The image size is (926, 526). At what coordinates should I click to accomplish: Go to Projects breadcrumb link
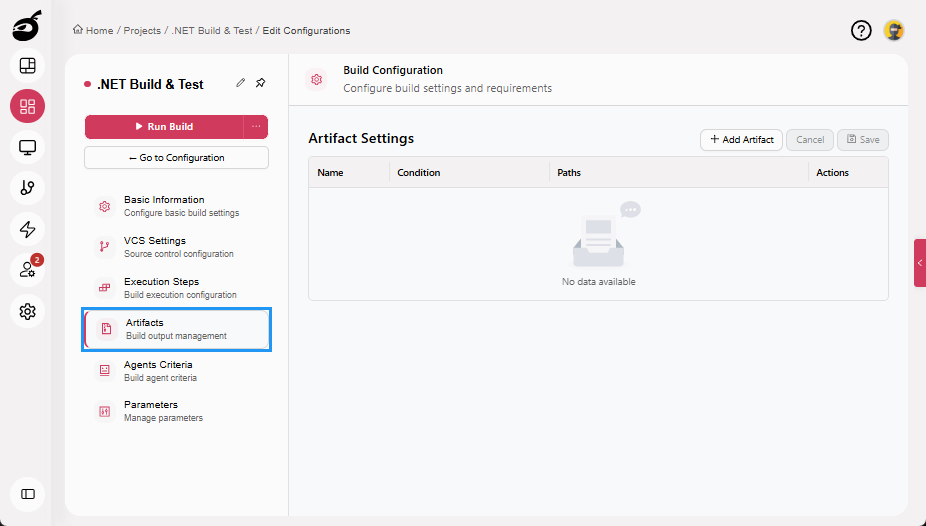coord(142,31)
